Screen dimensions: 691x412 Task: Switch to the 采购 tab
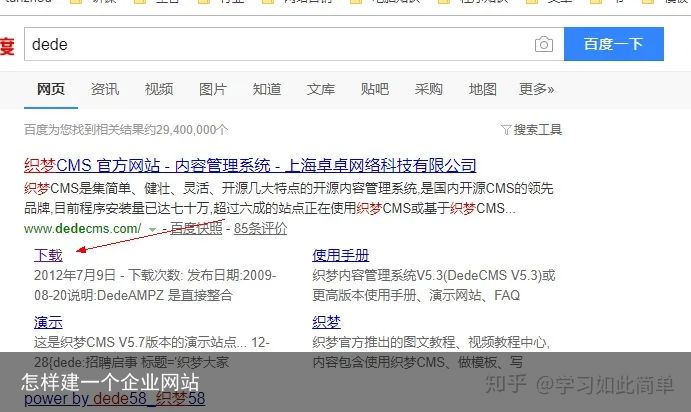click(x=428, y=89)
